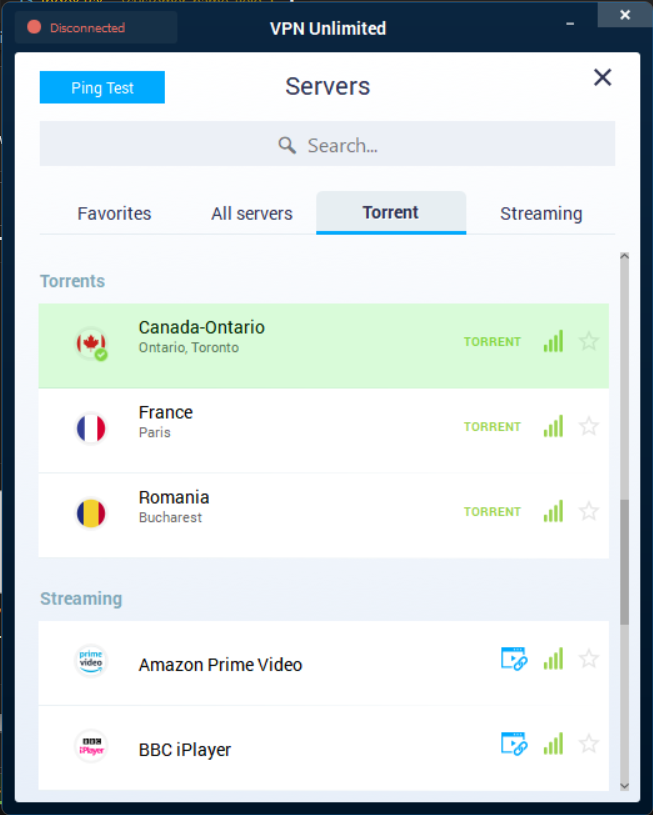Select the Torrent tab
Image resolution: width=653 pixels, height=815 pixels.
pyautogui.click(x=390, y=213)
